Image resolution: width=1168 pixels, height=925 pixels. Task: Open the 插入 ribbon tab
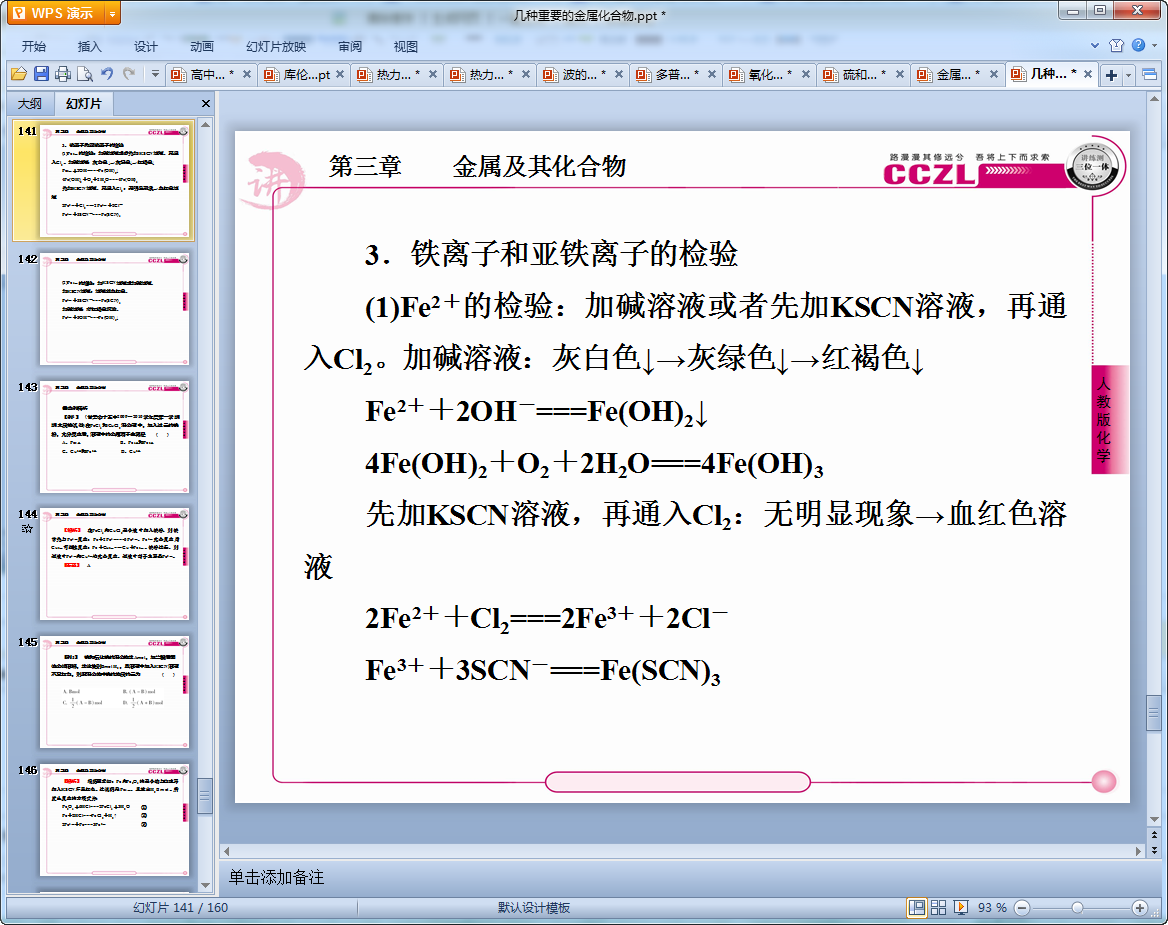pos(89,46)
